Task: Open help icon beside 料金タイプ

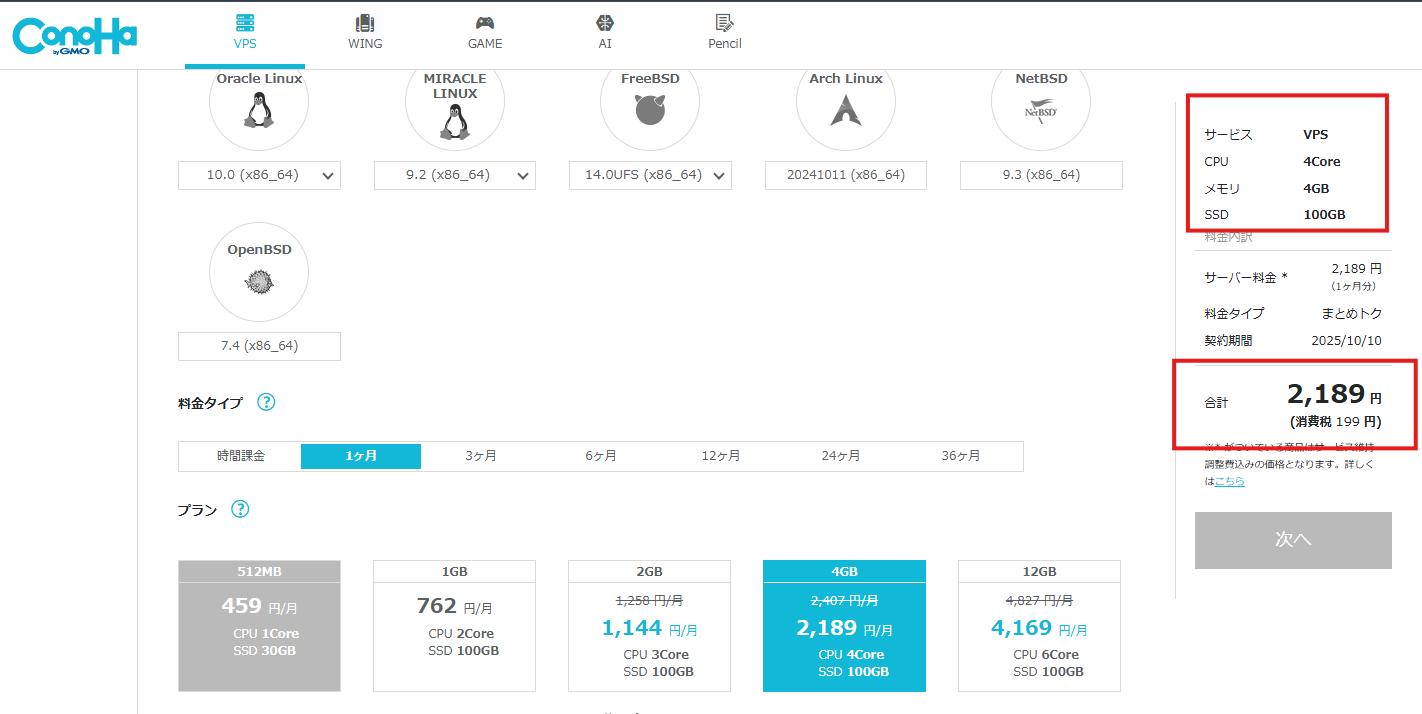Action: coord(266,403)
